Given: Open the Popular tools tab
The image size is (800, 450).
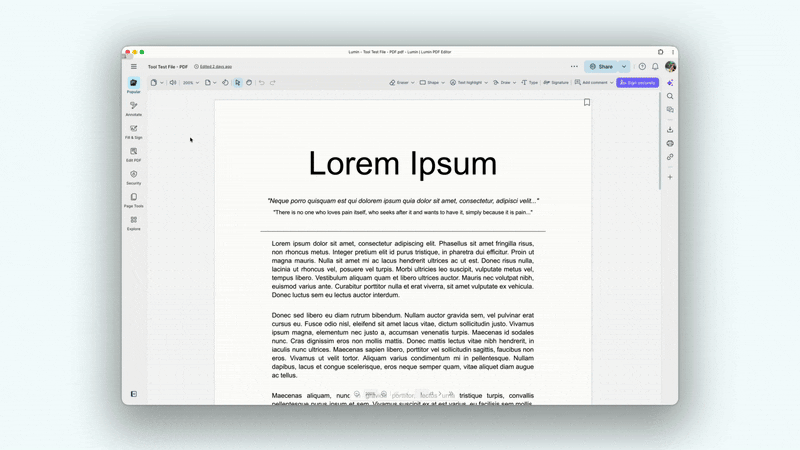Looking at the screenshot, I should [x=134, y=85].
